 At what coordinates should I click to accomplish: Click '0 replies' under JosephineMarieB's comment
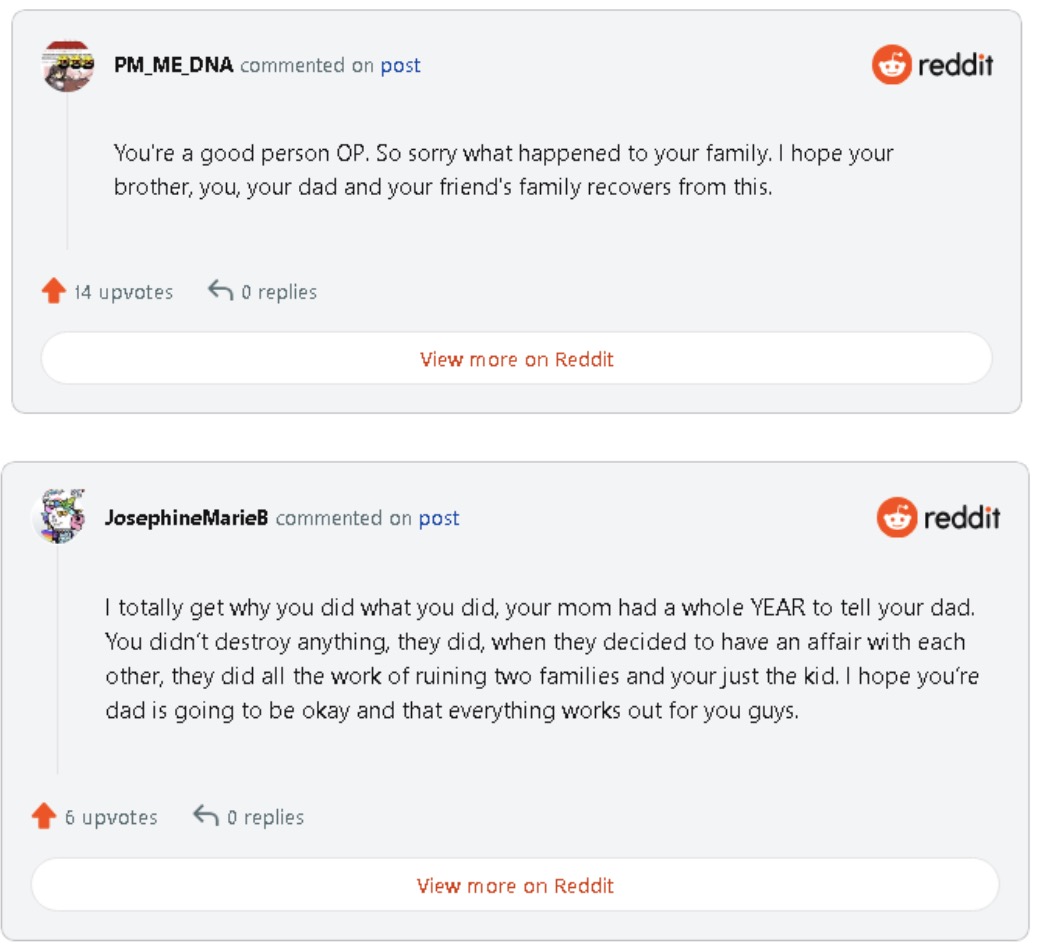click(265, 817)
